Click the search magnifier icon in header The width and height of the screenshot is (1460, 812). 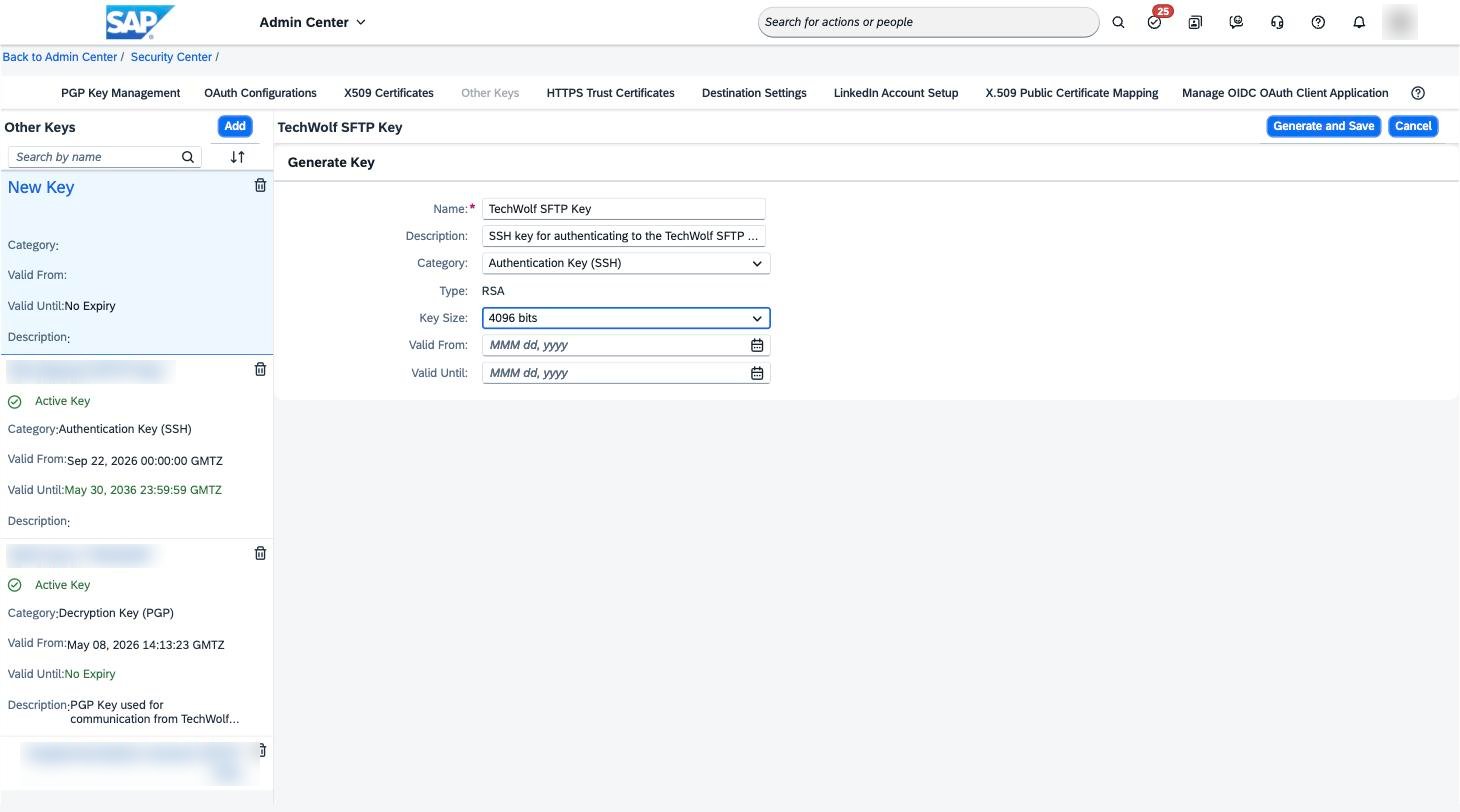pyautogui.click(x=1118, y=22)
